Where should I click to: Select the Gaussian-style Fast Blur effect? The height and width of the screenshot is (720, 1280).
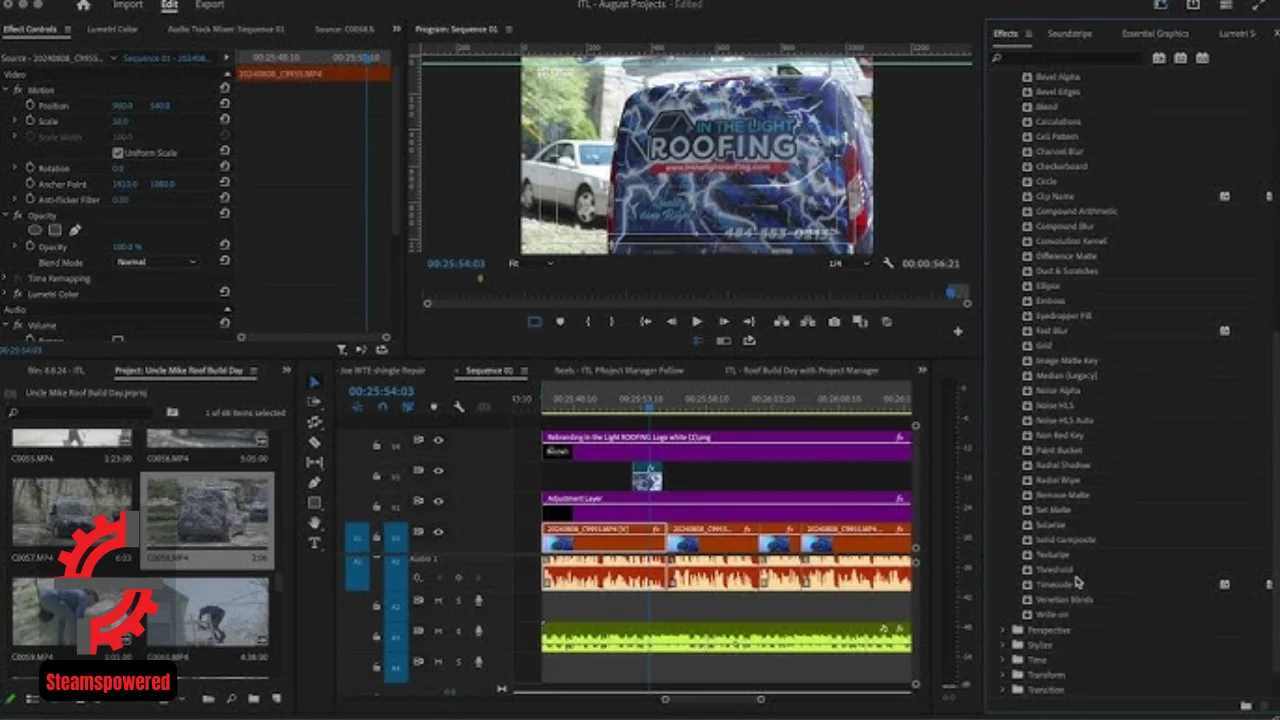point(1052,330)
